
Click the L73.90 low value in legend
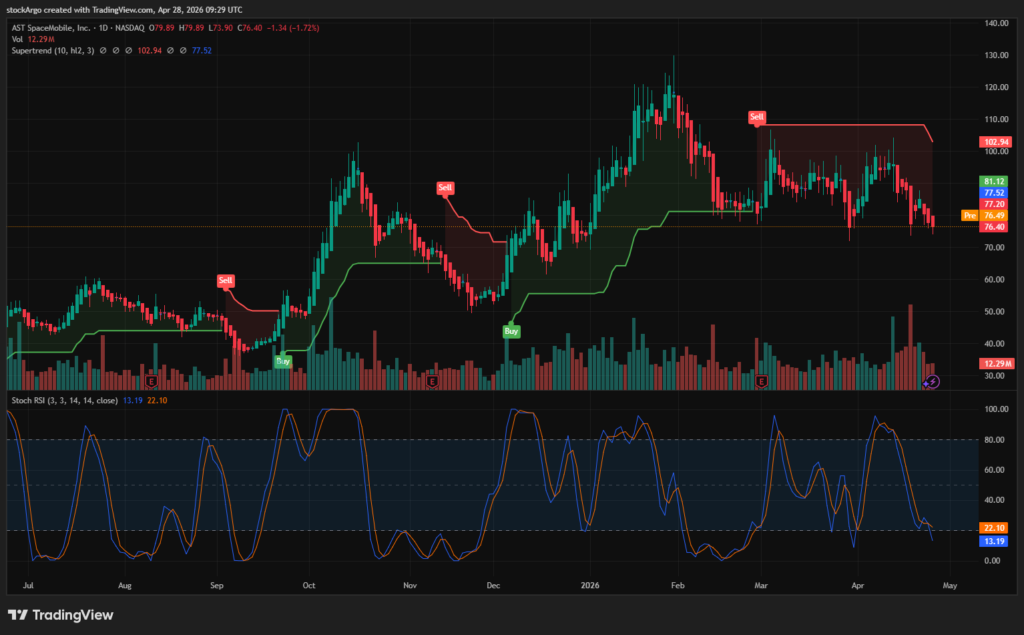tap(221, 28)
